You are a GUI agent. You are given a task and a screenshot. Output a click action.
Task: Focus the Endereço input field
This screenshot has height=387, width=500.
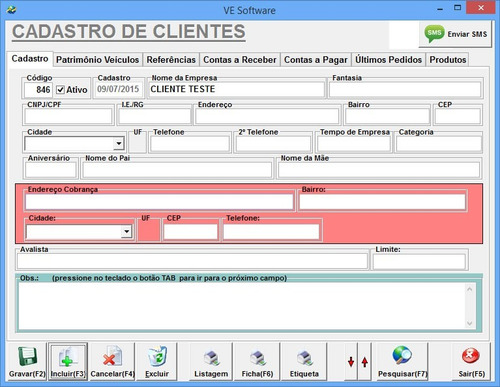267,117
